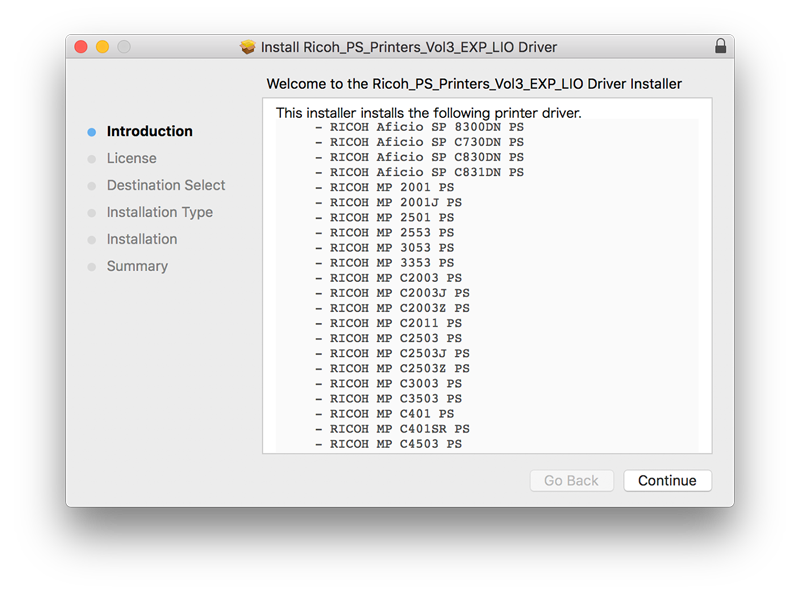Click the window title text
Image resolution: width=800 pixels, height=593 pixels.
click(409, 47)
